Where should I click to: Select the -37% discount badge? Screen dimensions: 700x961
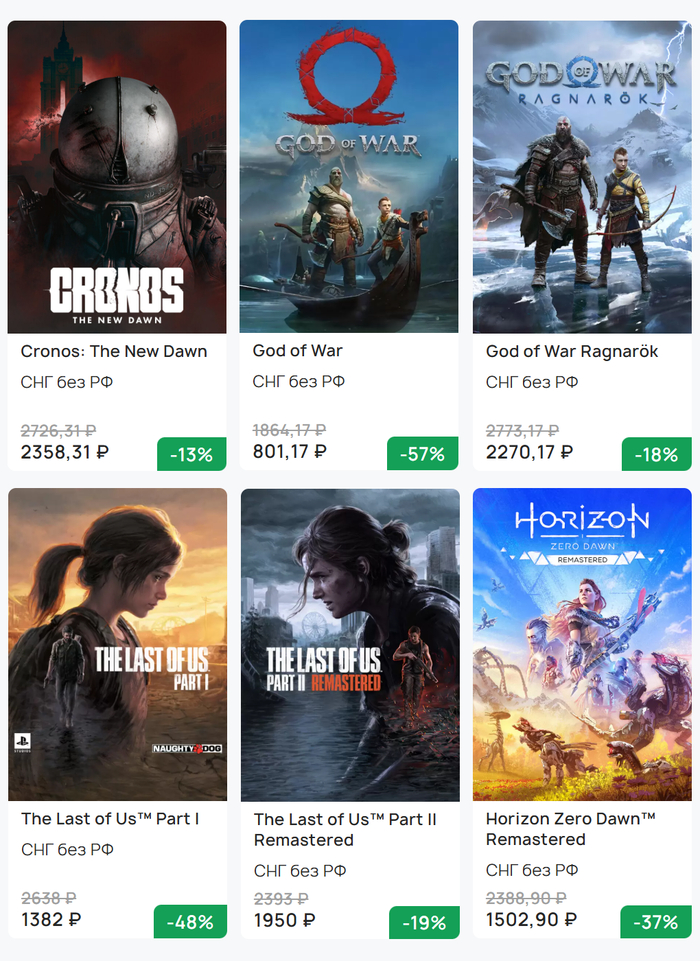pos(656,922)
